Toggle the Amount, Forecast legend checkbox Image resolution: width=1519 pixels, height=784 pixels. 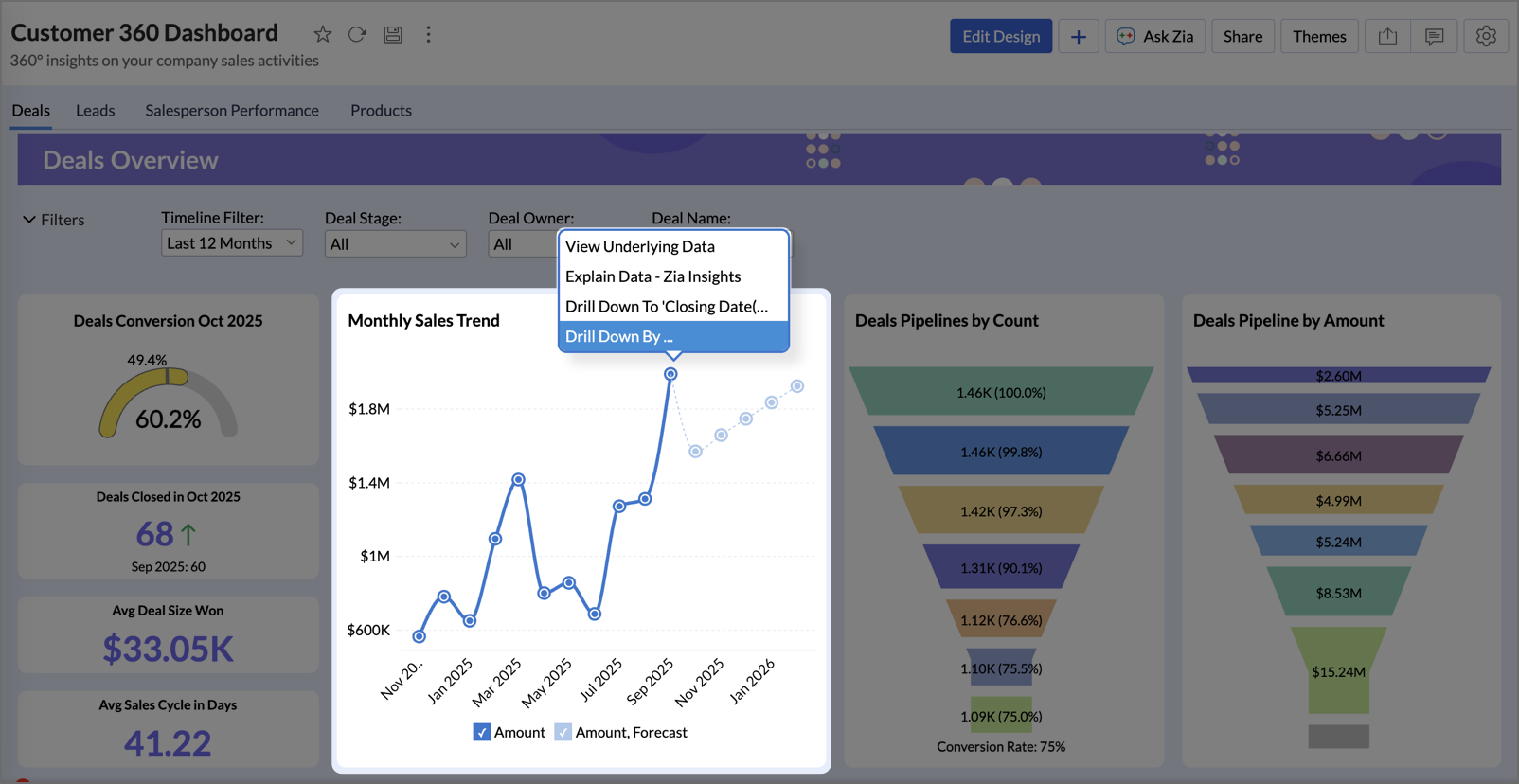(x=563, y=732)
